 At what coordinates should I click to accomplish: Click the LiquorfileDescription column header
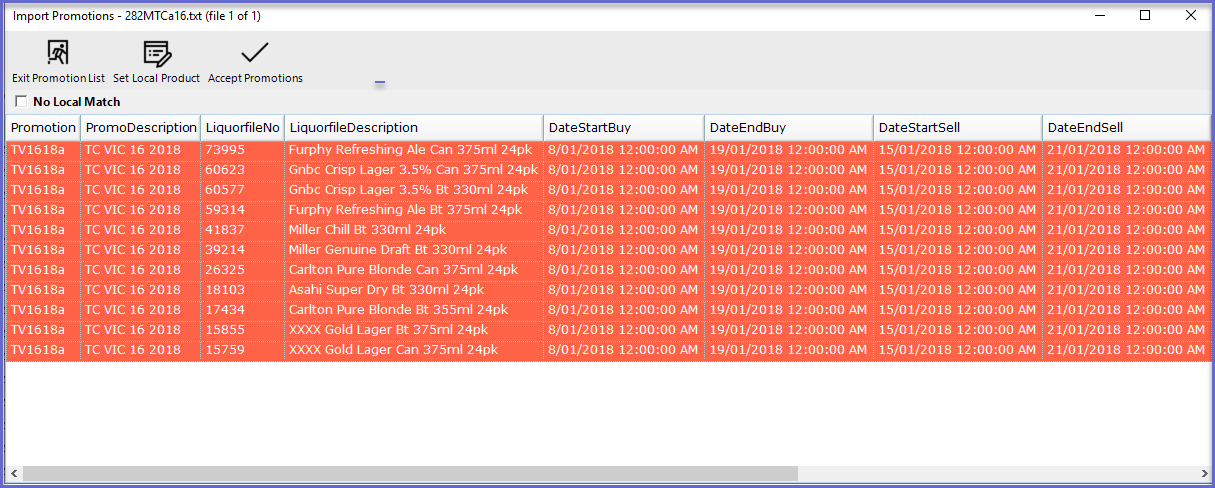pos(415,128)
